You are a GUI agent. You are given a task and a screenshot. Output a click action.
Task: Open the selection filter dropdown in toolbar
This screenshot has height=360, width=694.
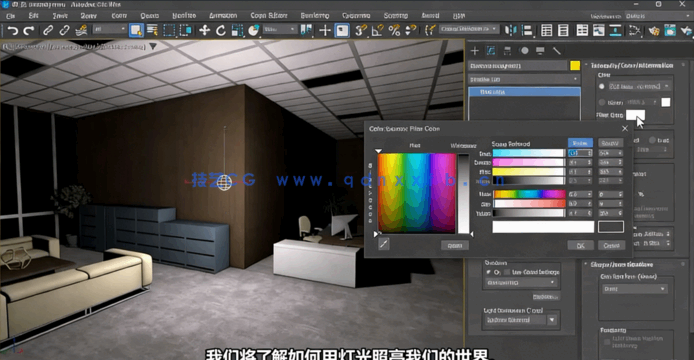(110, 29)
